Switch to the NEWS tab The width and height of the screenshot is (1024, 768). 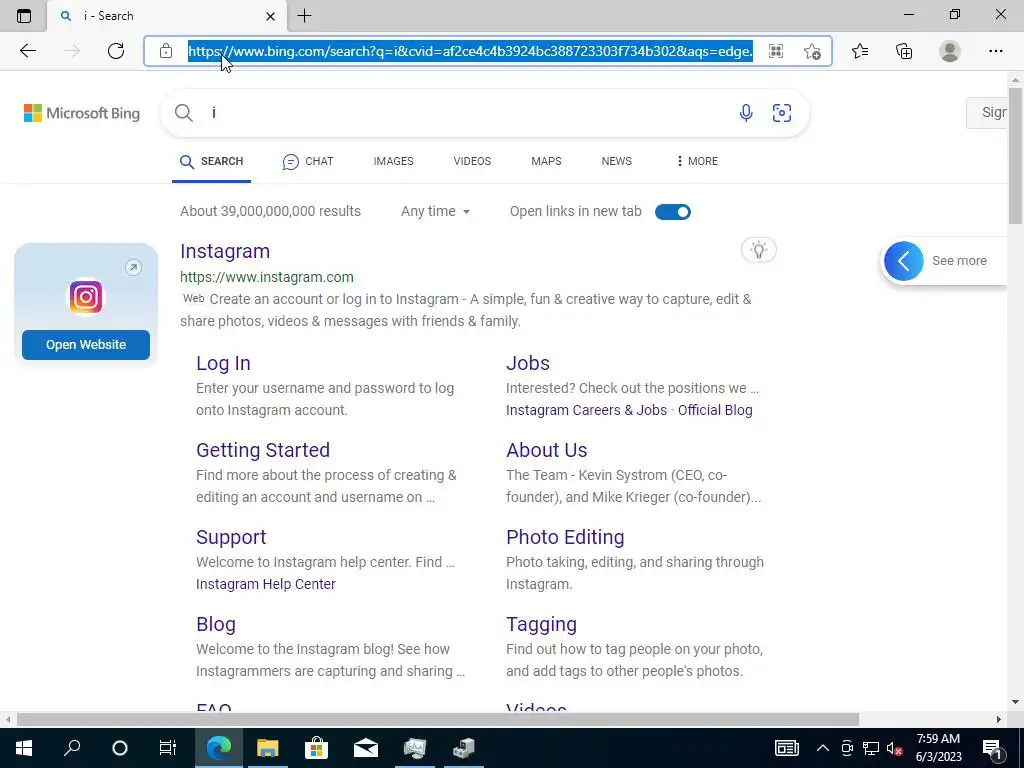(616, 161)
